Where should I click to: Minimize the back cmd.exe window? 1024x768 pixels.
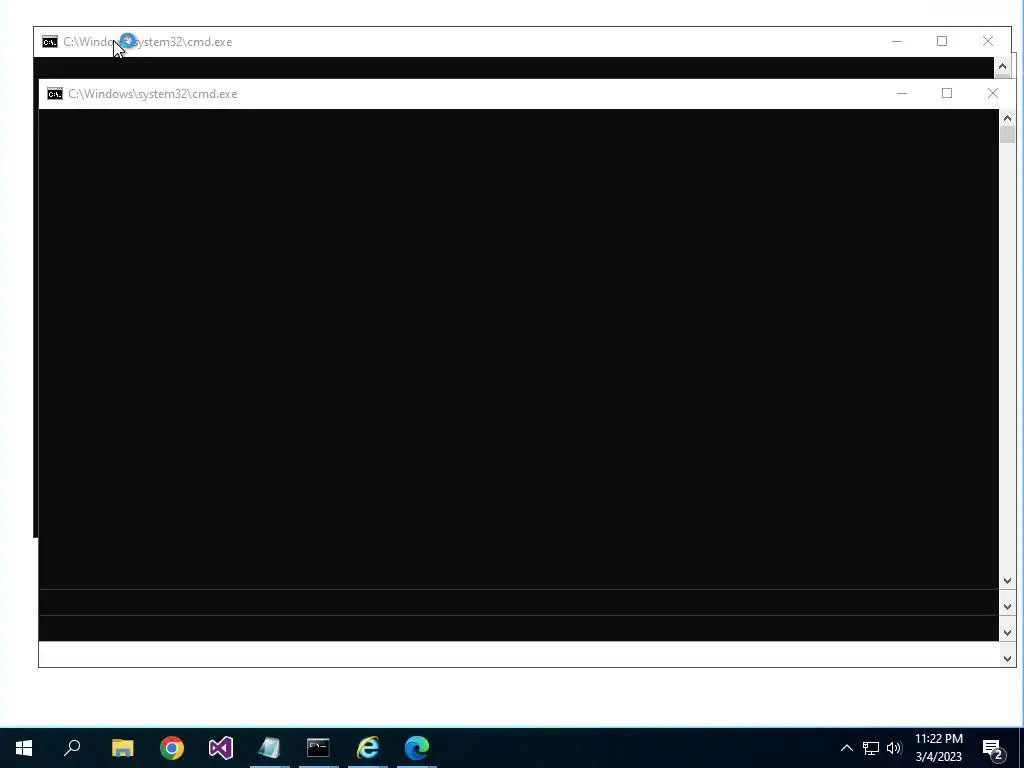coord(897,41)
